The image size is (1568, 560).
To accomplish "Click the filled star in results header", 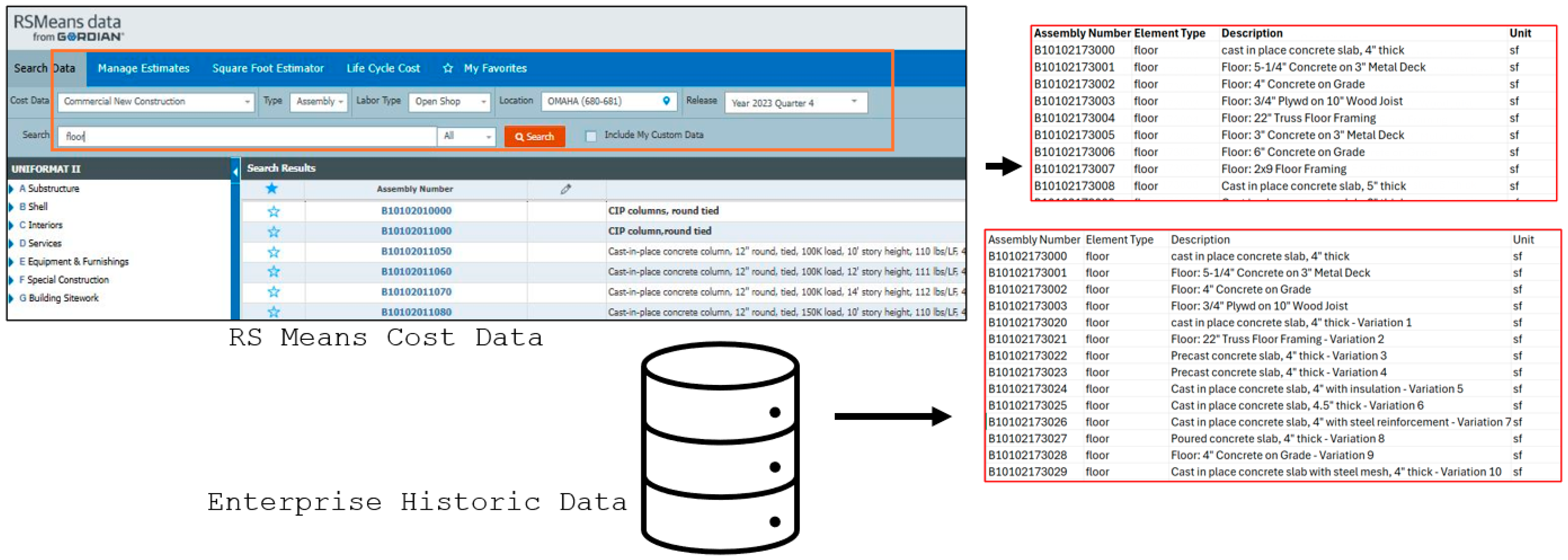I will [x=271, y=189].
